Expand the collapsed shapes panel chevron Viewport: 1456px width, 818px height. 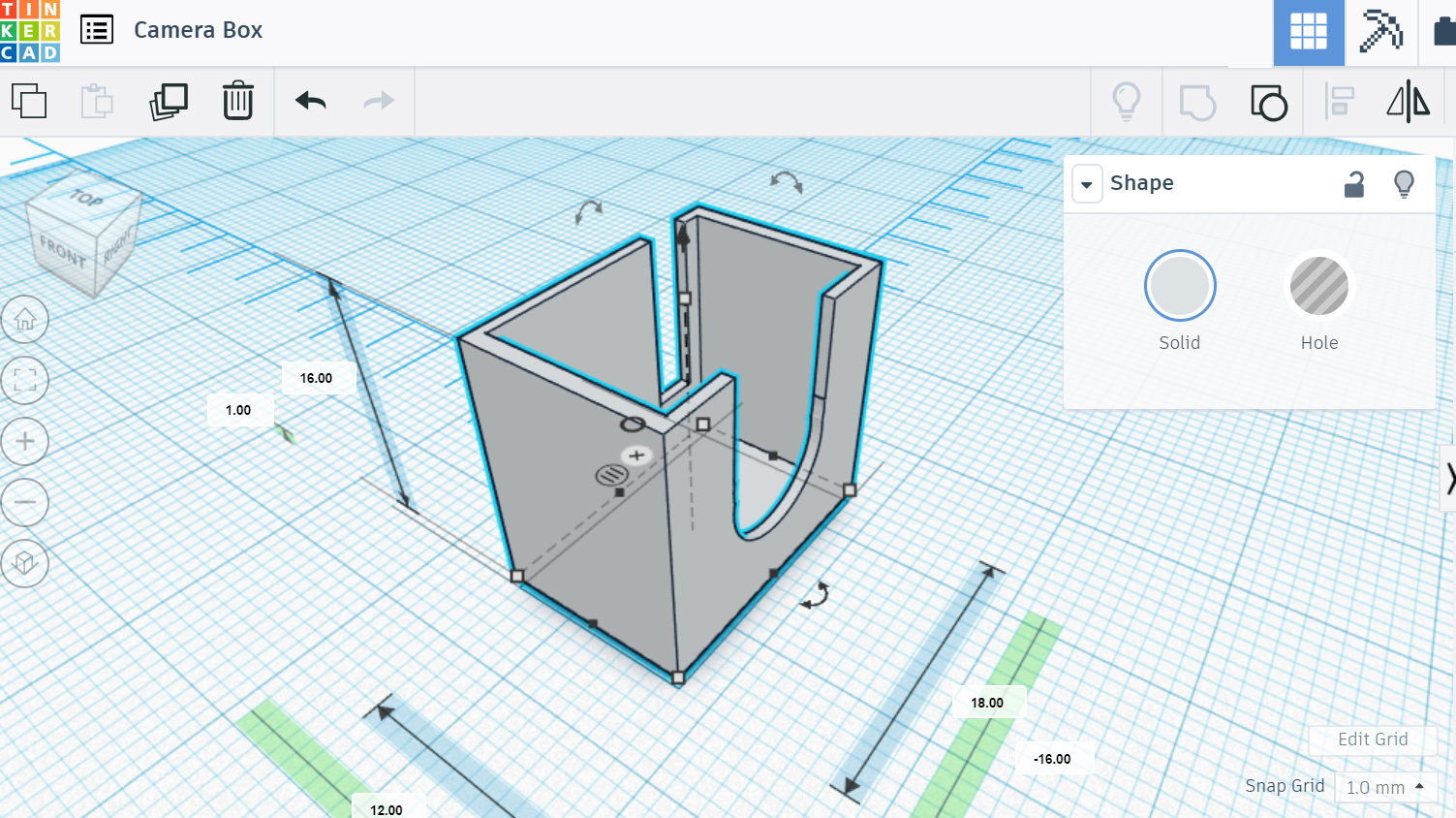(1449, 479)
